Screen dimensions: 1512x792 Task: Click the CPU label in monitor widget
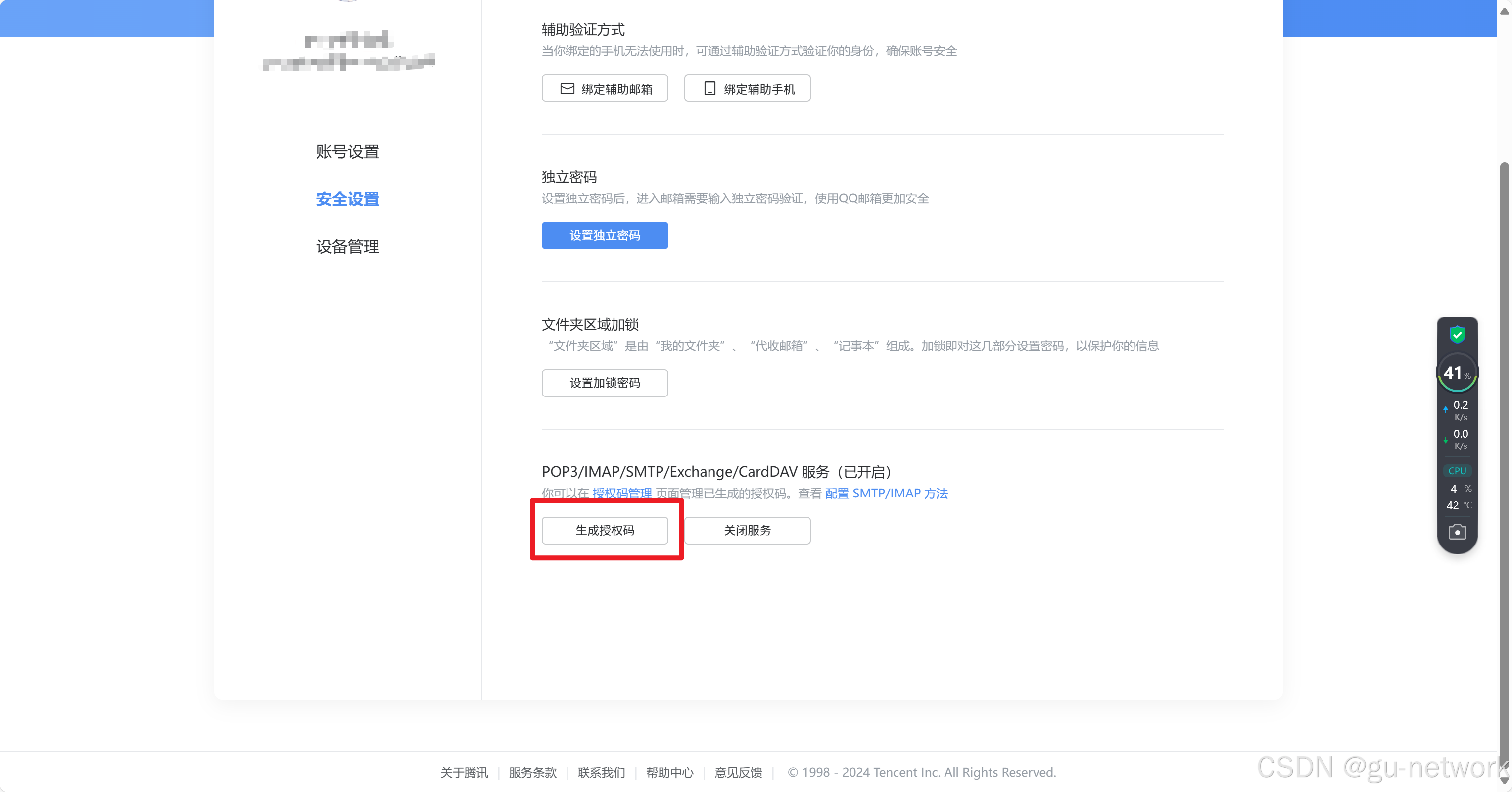tap(1457, 471)
